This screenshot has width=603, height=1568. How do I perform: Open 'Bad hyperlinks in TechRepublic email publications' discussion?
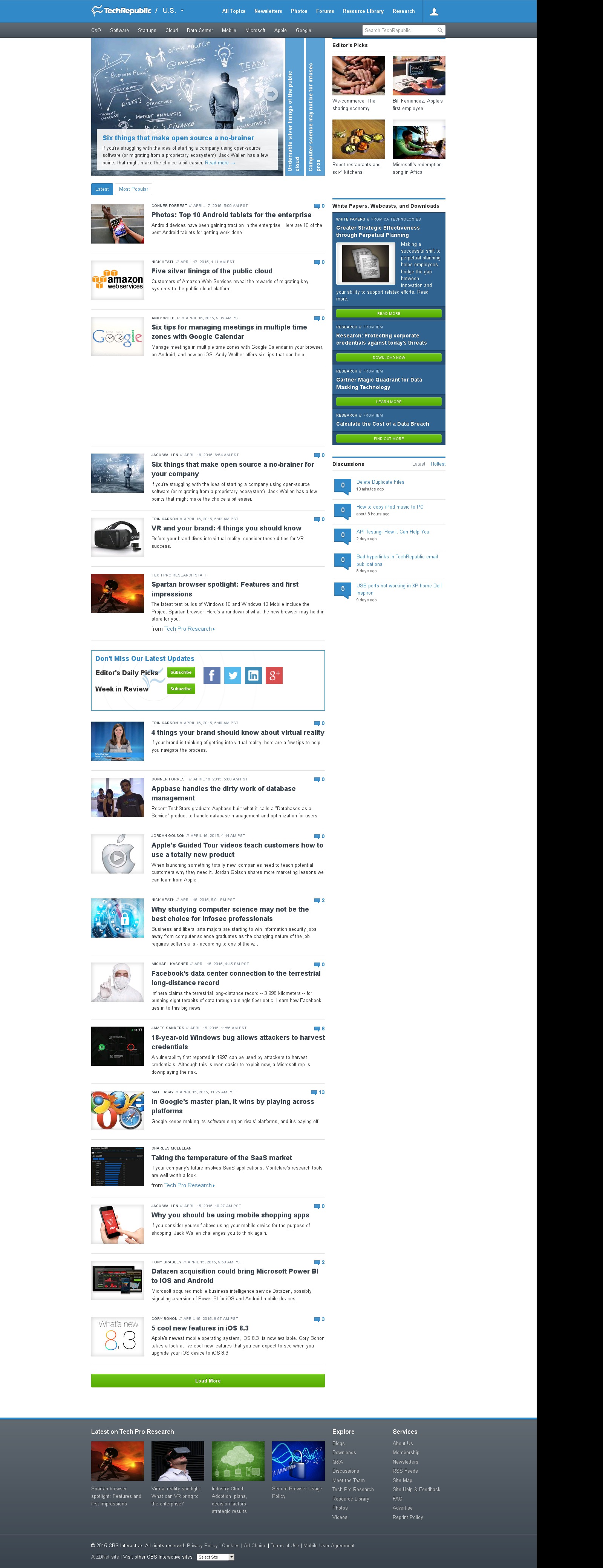(x=397, y=561)
